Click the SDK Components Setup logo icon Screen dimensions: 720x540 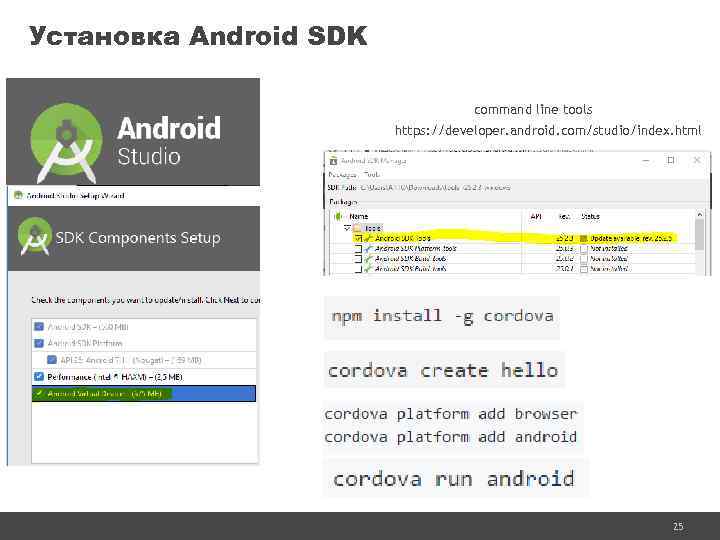point(35,236)
